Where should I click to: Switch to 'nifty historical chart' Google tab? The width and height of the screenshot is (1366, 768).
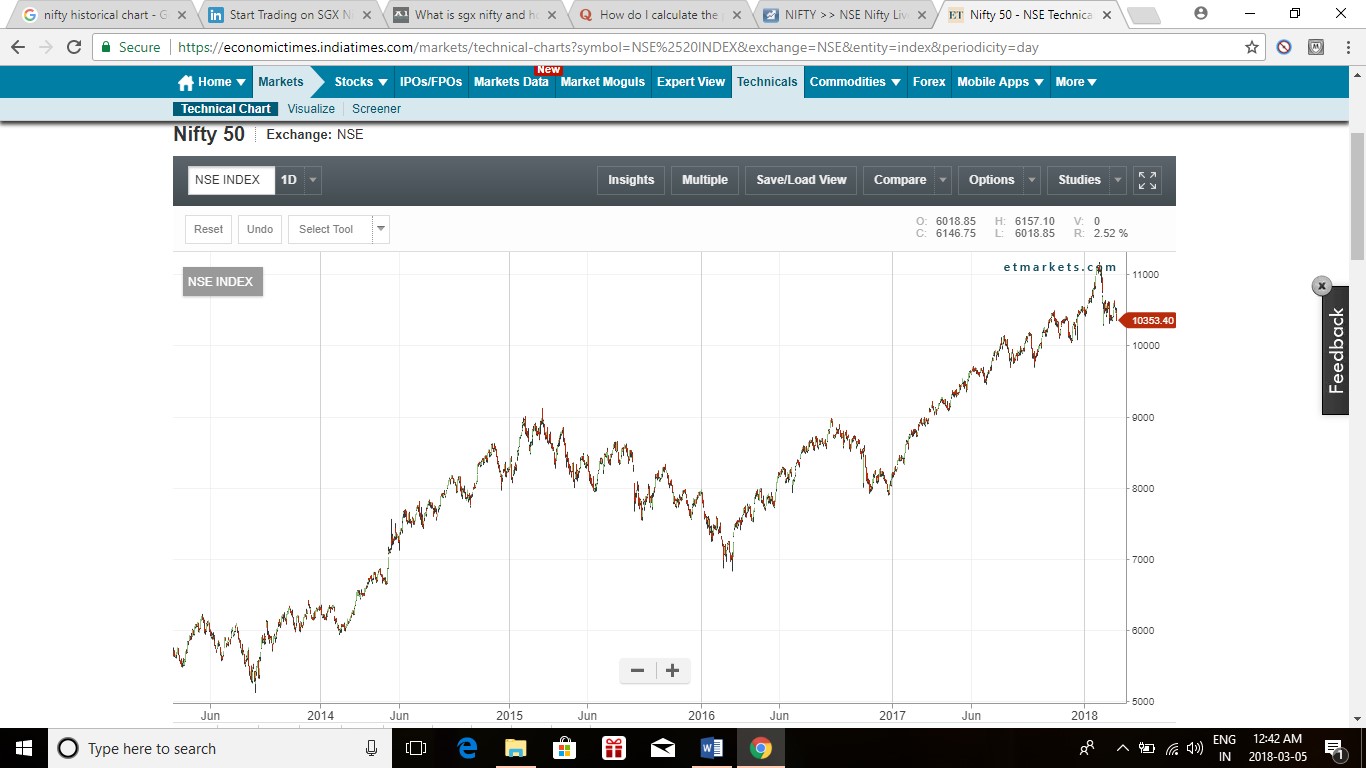click(x=104, y=15)
